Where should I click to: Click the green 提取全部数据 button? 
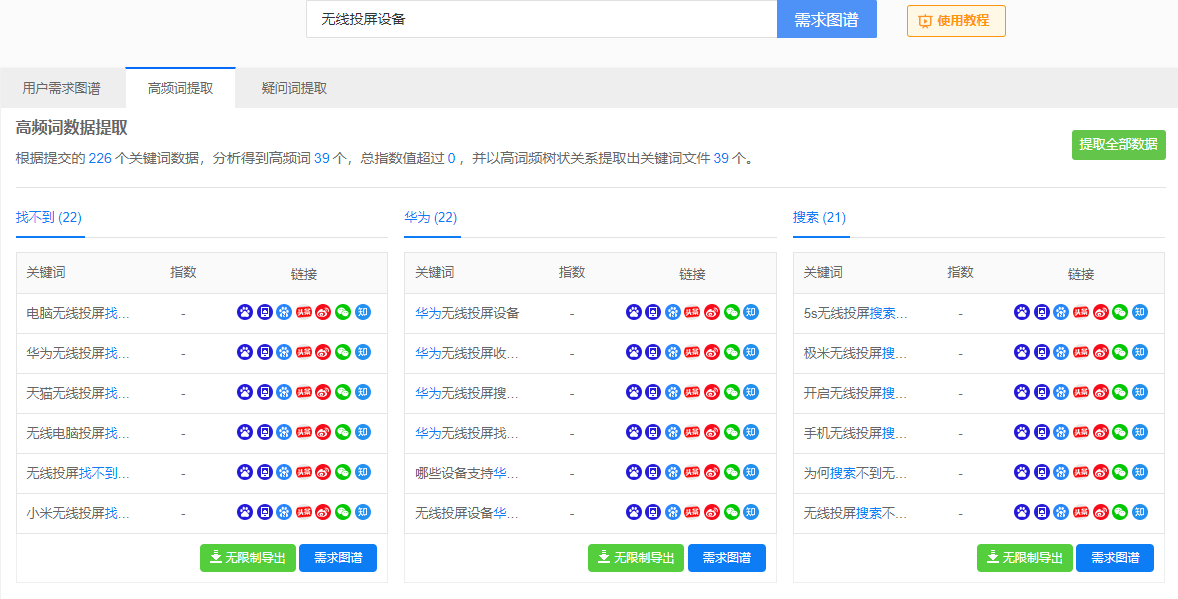pyautogui.click(x=1119, y=144)
